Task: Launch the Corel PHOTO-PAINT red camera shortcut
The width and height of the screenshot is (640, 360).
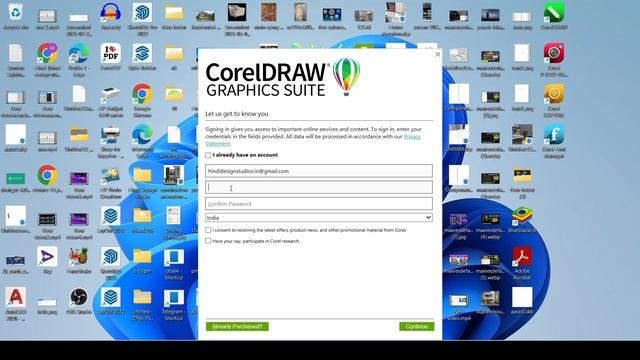Action: click(554, 53)
